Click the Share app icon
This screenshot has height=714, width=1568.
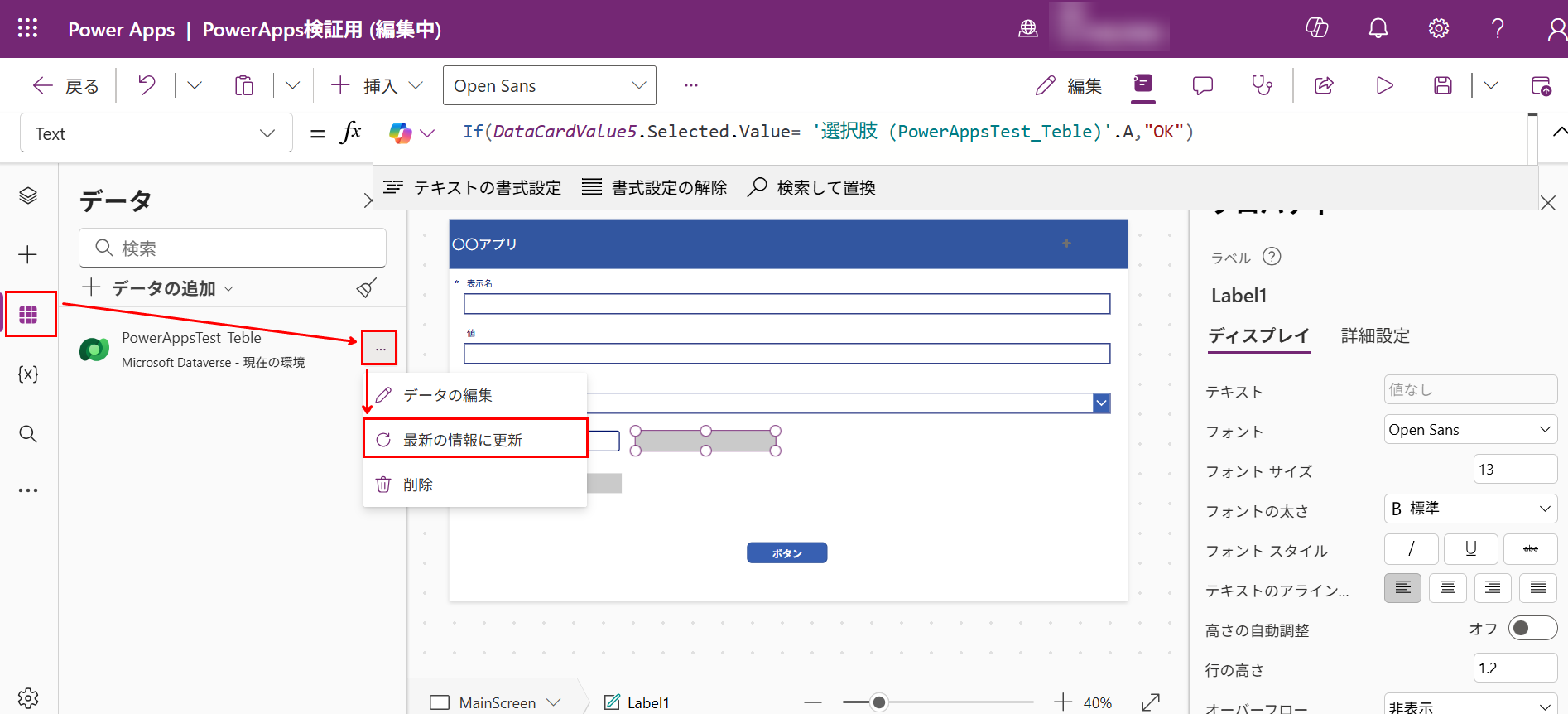click(x=1324, y=85)
